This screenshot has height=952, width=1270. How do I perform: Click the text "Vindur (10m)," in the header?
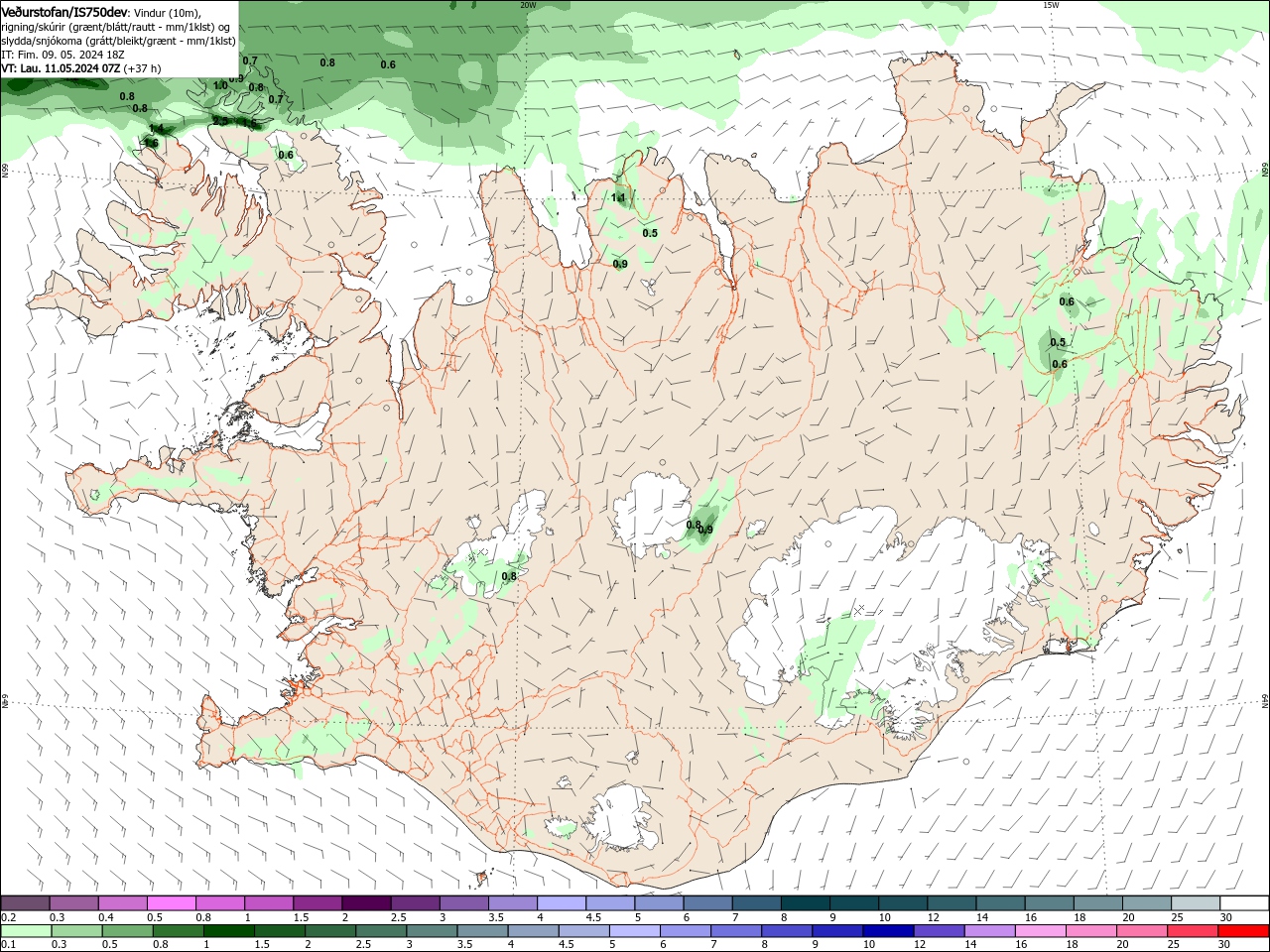(x=166, y=13)
